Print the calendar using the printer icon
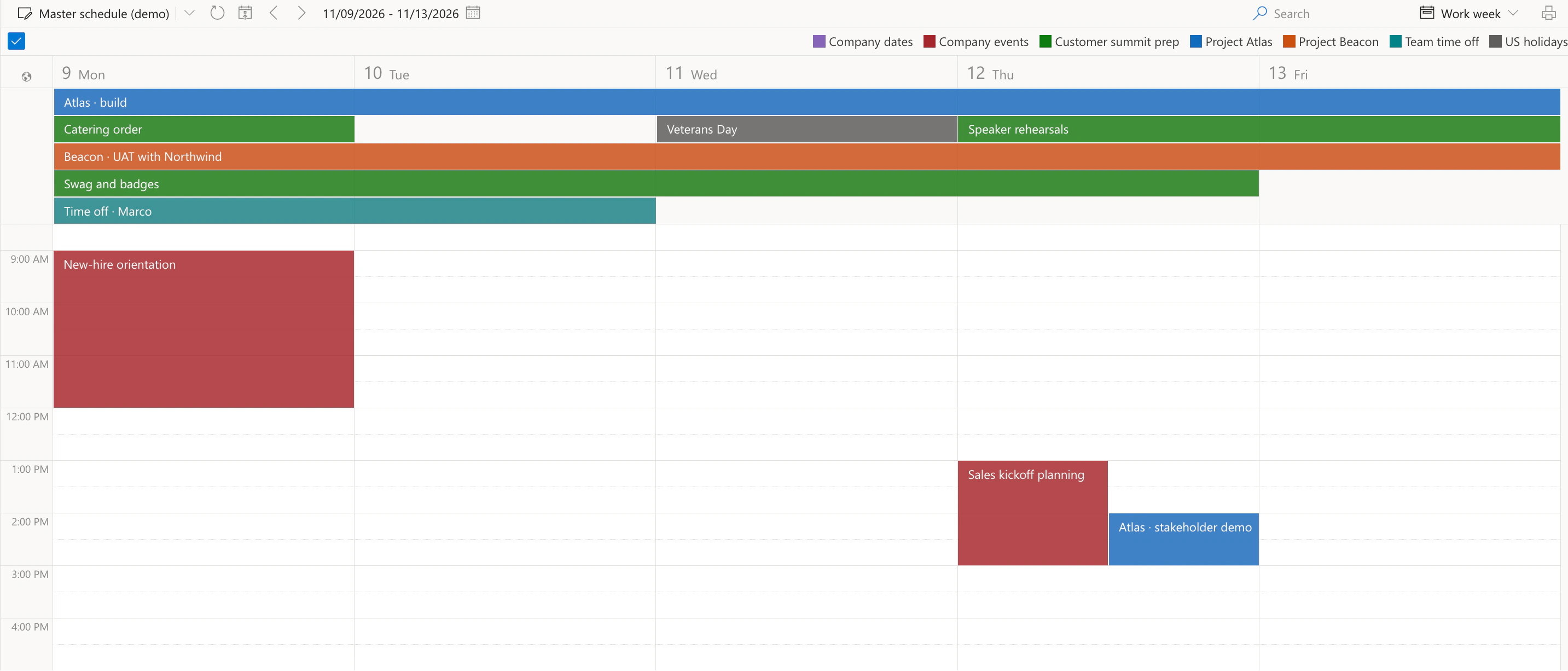The image size is (1568, 671). tap(1548, 13)
